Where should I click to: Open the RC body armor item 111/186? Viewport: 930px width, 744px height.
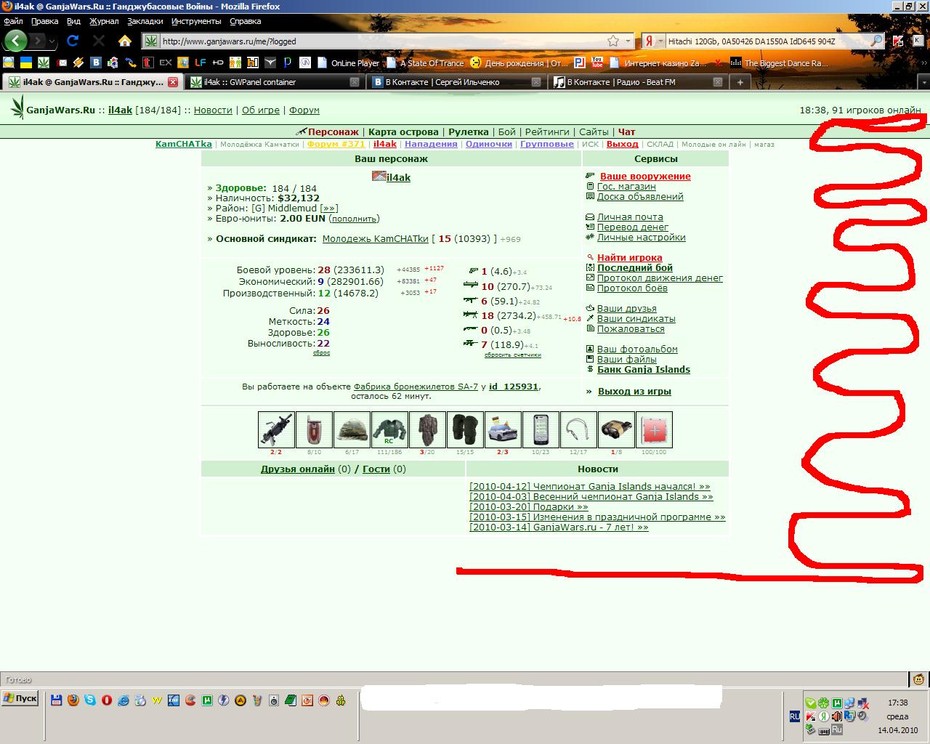click(x=389, y=429)
